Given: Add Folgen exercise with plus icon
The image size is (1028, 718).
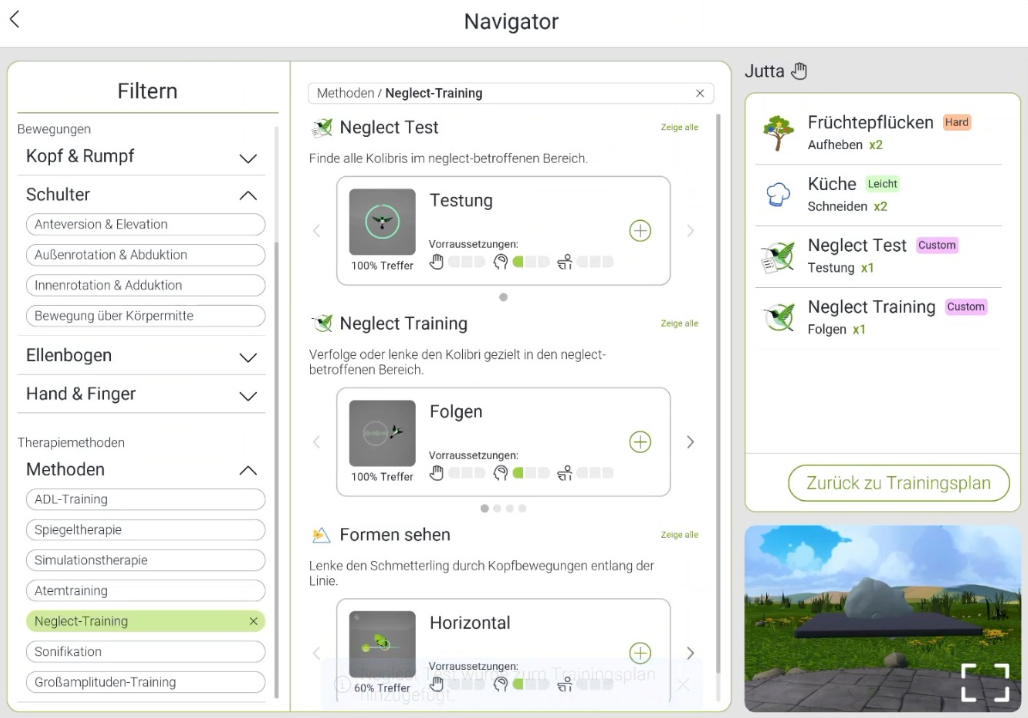Looking at the screenshot, I should 640,442.
